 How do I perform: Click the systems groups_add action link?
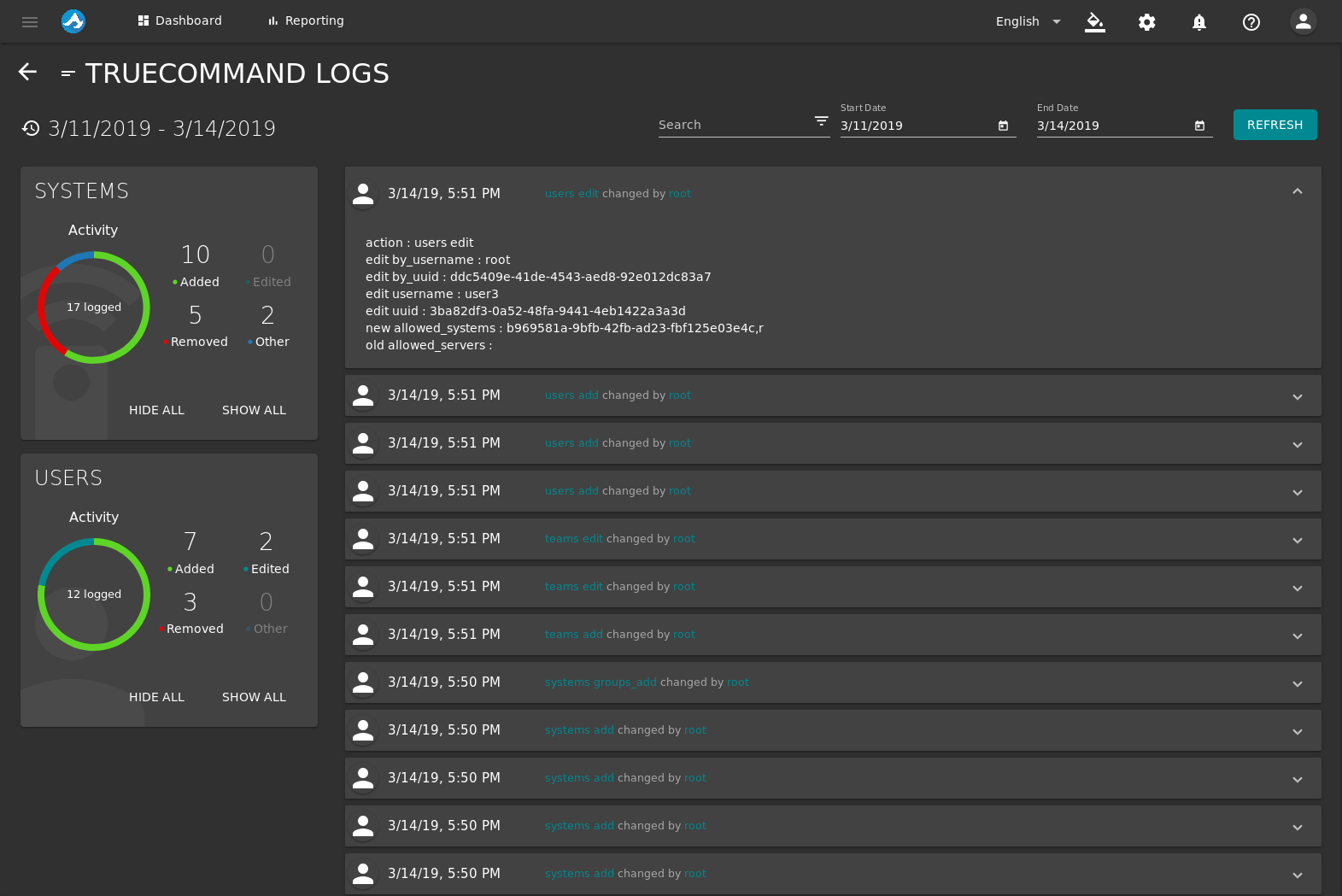click(601, 682)
